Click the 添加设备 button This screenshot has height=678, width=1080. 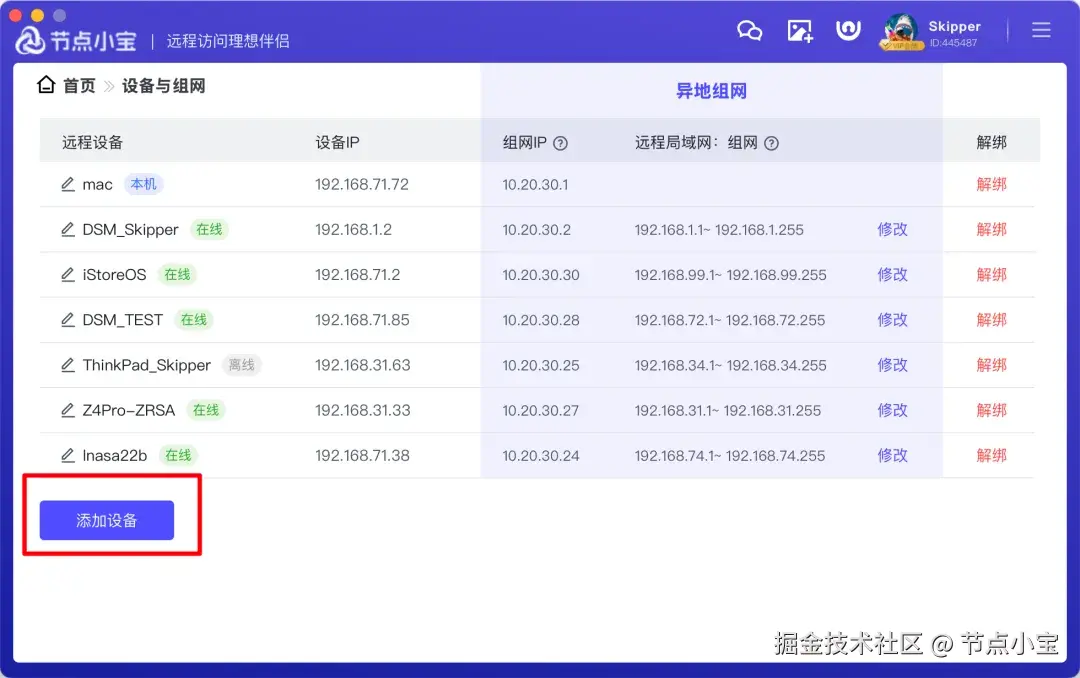pos(105,520)
